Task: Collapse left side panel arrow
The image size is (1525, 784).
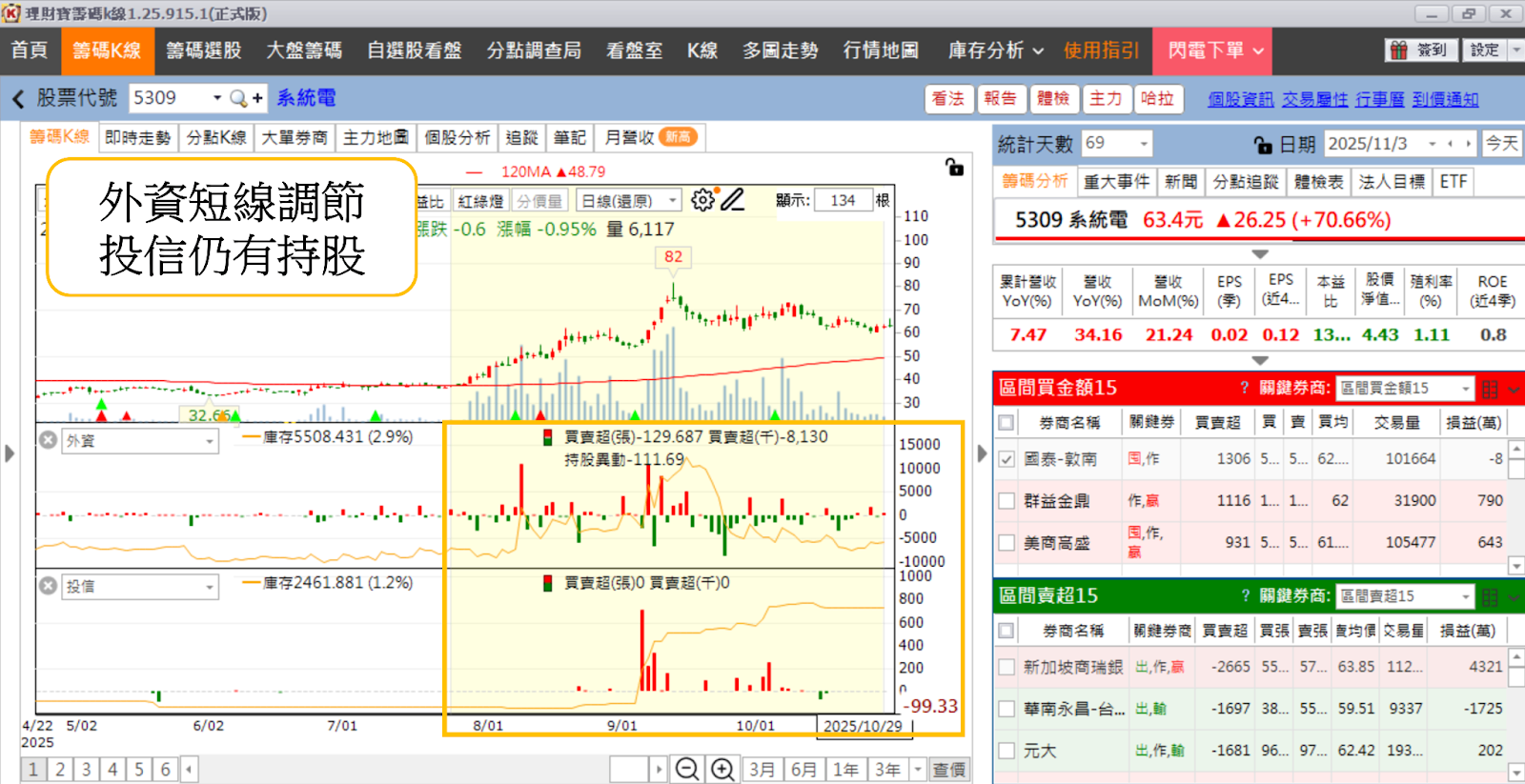Action: click(x=10, y=453)
